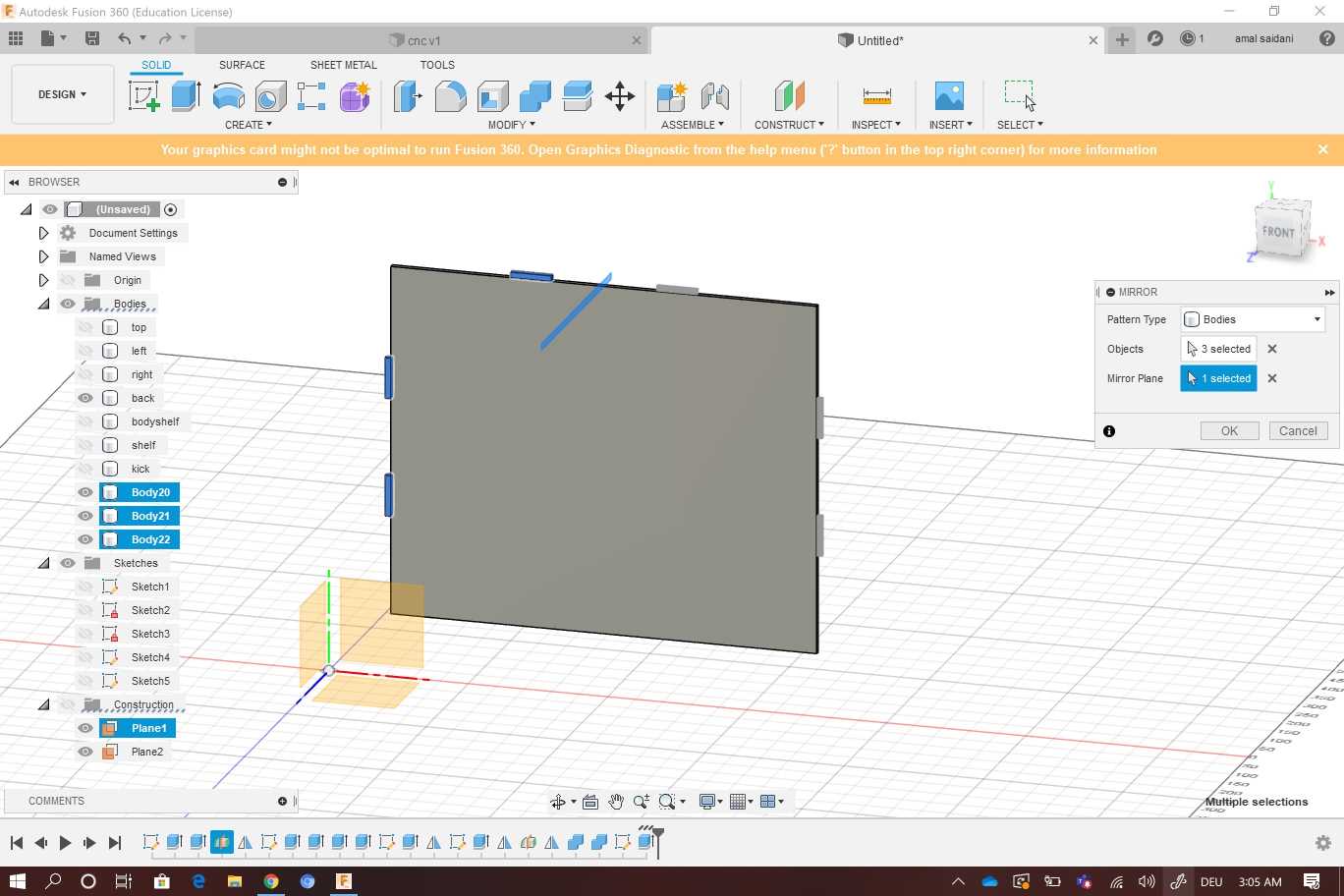Cancel the Mirror dialog
Screen dimensions: 1344x896
[x=1298, y=431]
